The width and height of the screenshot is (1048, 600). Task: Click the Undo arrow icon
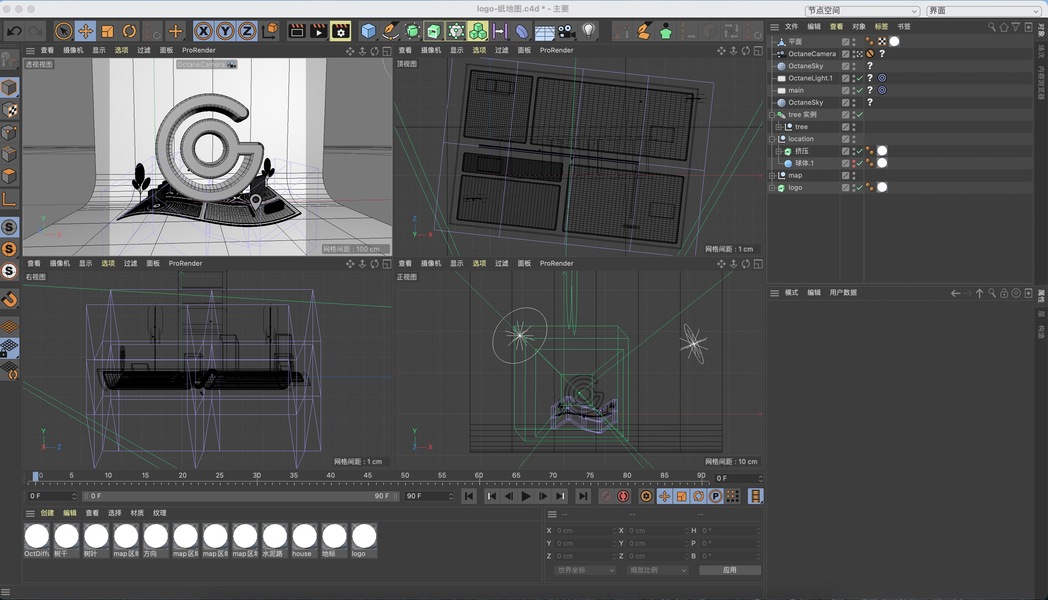pyautogui.click(x=14, y=31)
